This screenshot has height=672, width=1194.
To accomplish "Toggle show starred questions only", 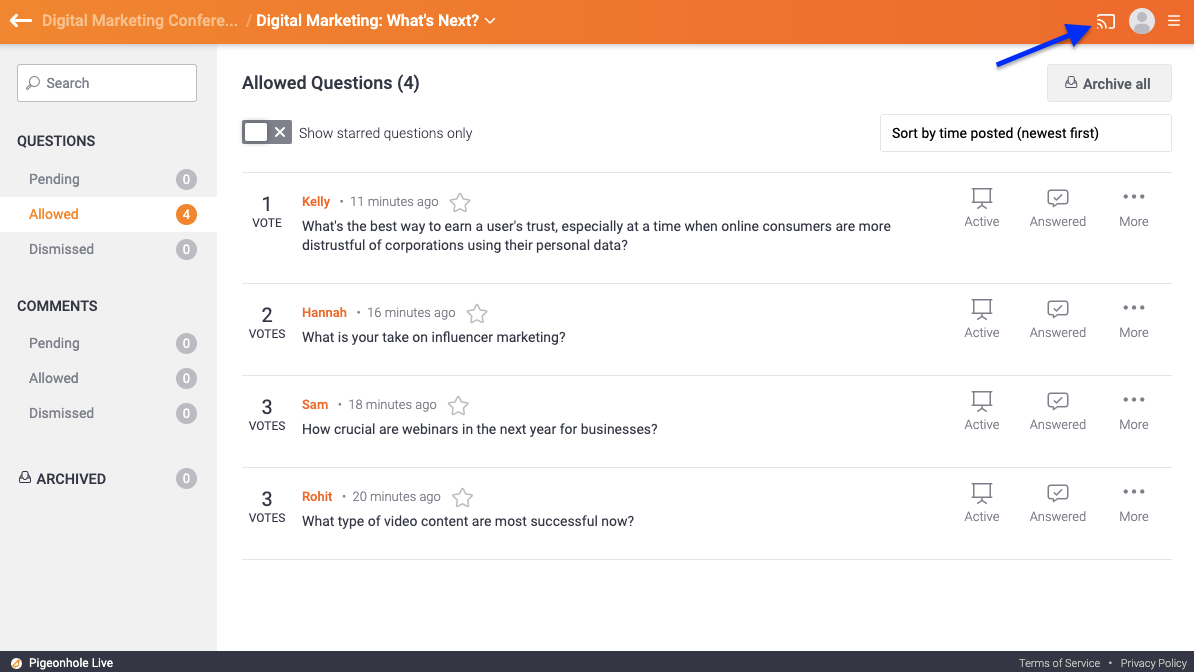I will (x=266, y=132).
